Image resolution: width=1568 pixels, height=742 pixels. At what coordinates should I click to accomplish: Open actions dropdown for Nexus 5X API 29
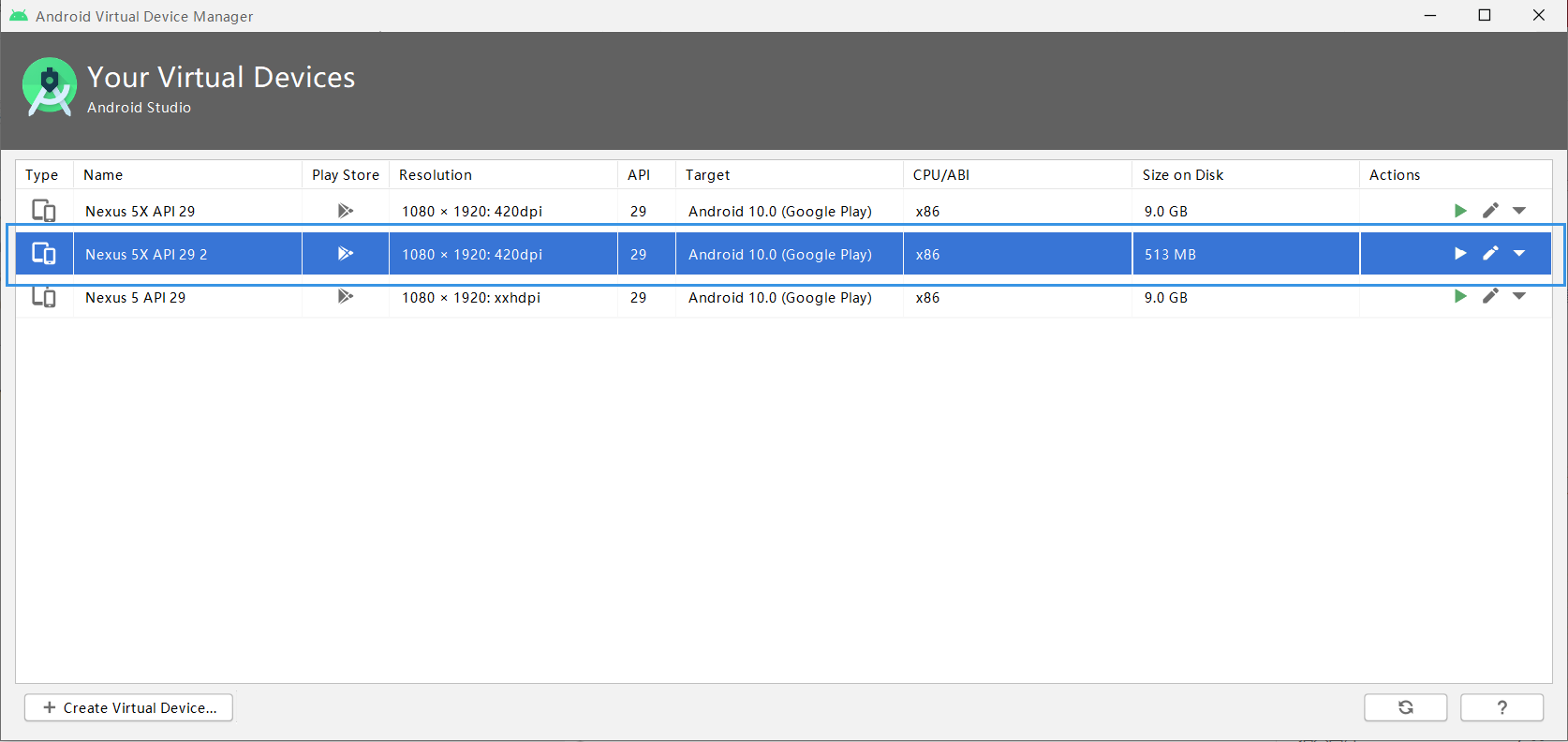pos(1519,211)
